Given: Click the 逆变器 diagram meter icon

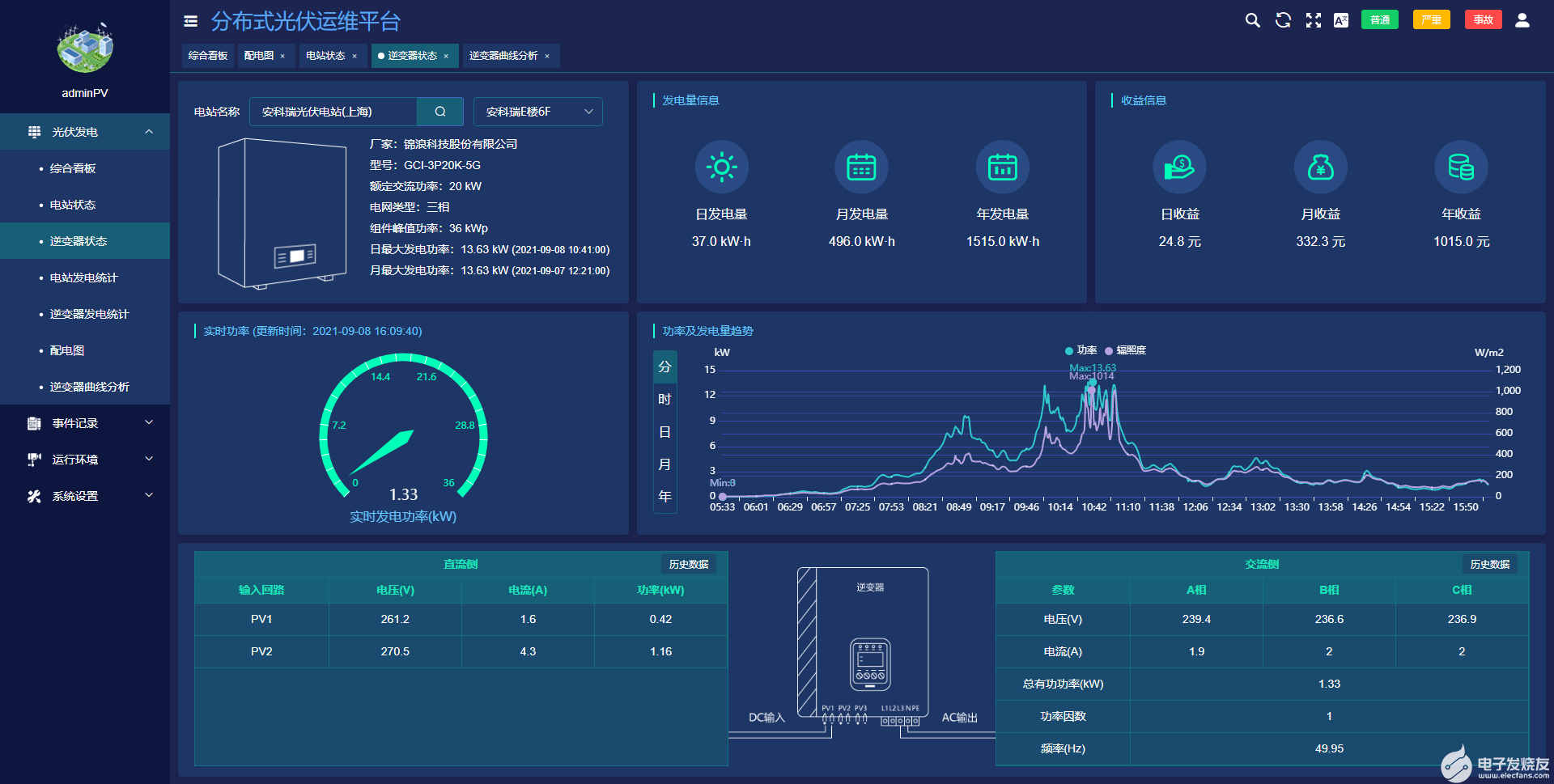Looking at the screenshot, I should click(x=870, y=663).
